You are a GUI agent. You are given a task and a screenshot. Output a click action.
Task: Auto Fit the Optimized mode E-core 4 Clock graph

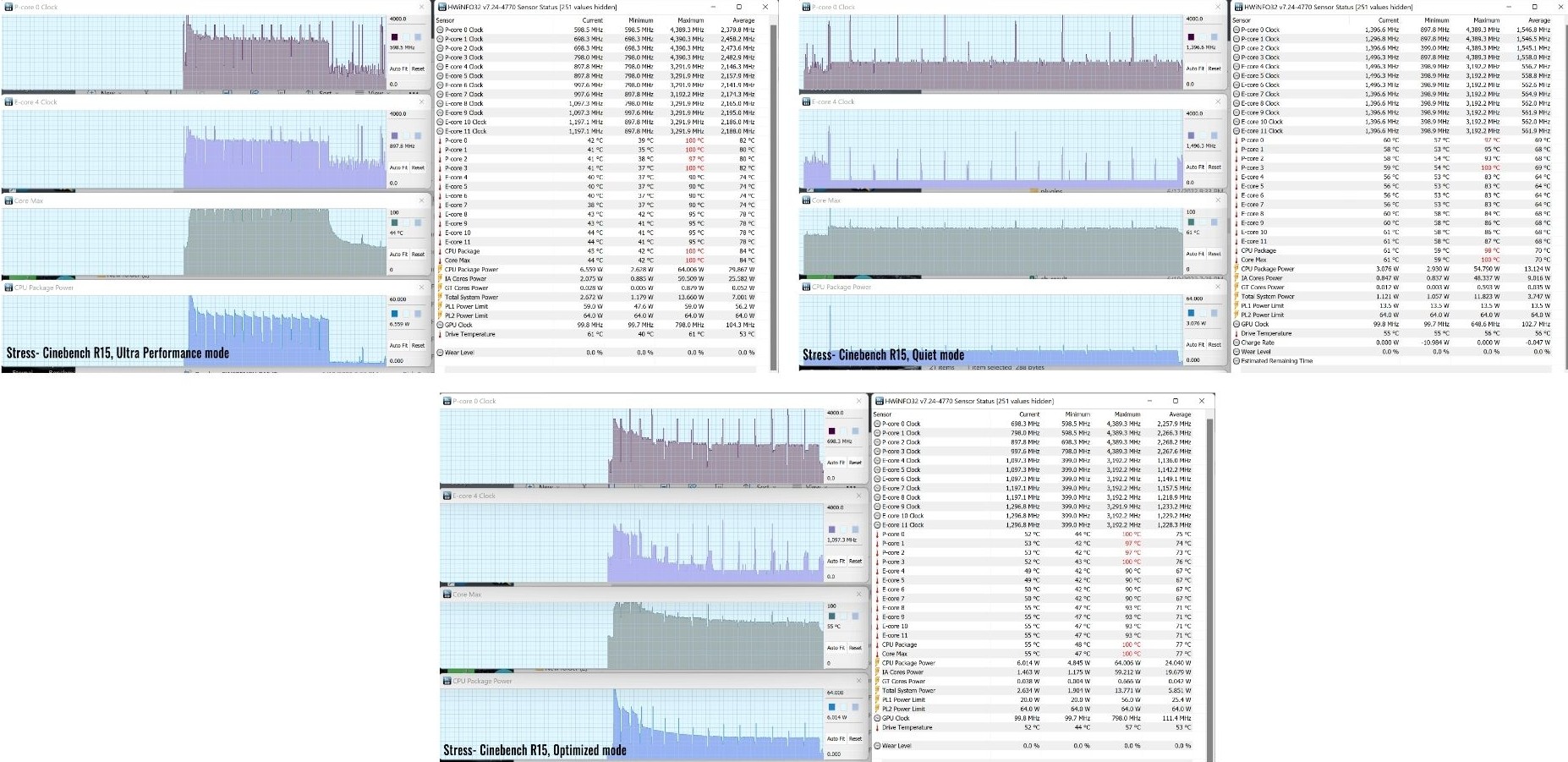(836, 561)
